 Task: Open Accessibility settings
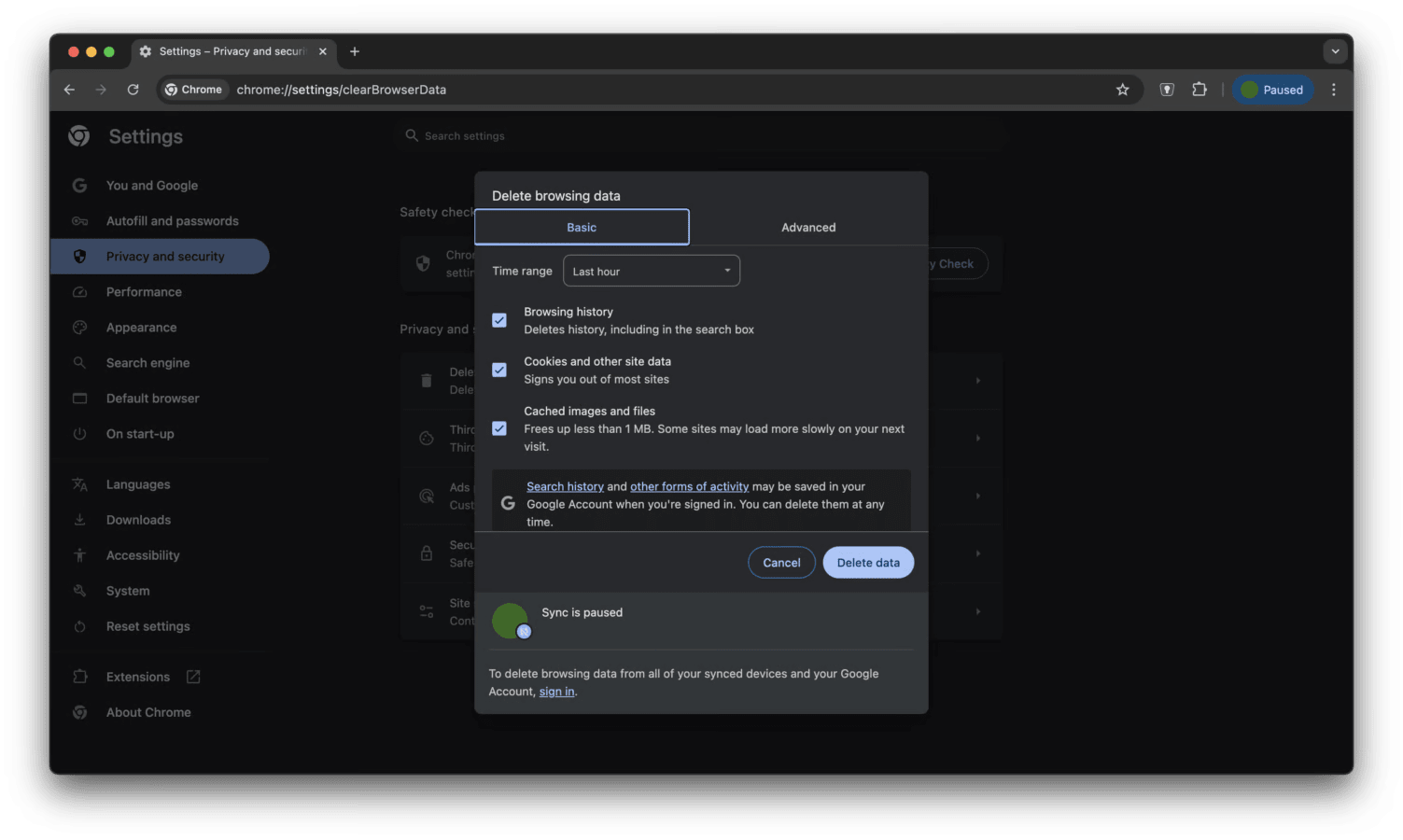click(x=143, y=555)
